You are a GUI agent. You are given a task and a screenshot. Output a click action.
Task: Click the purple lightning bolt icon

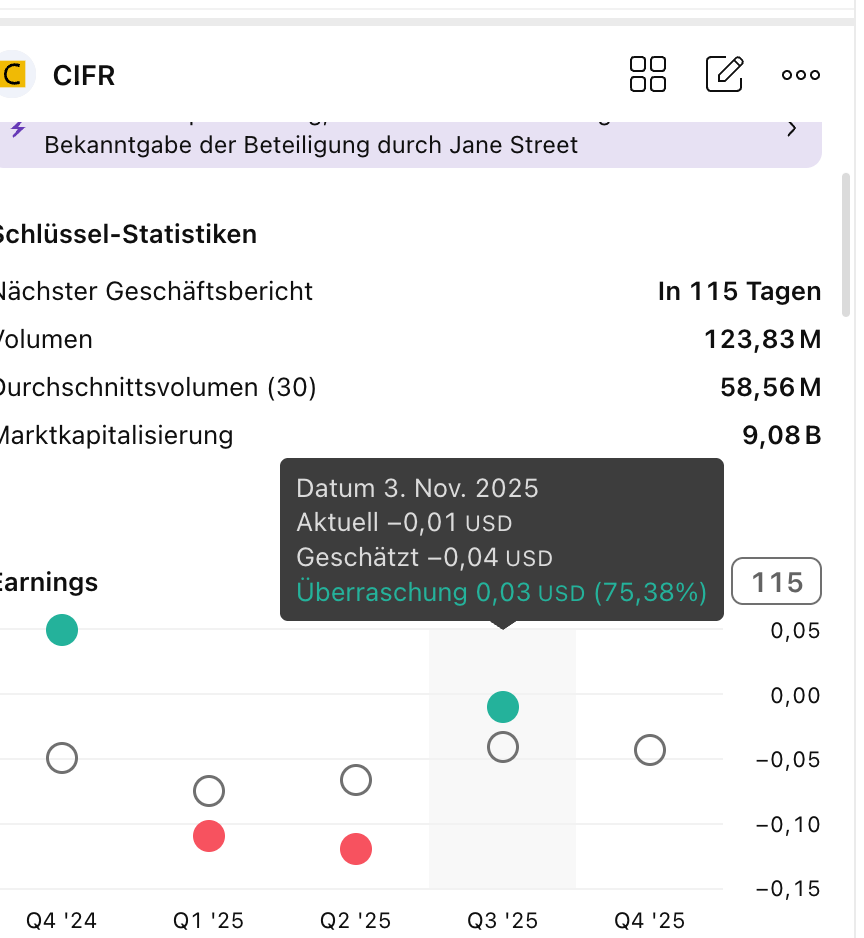click(18, 130)
